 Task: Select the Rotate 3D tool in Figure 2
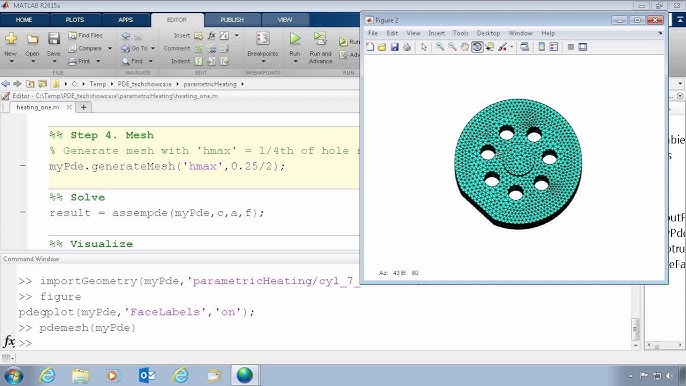click(477, 47)
